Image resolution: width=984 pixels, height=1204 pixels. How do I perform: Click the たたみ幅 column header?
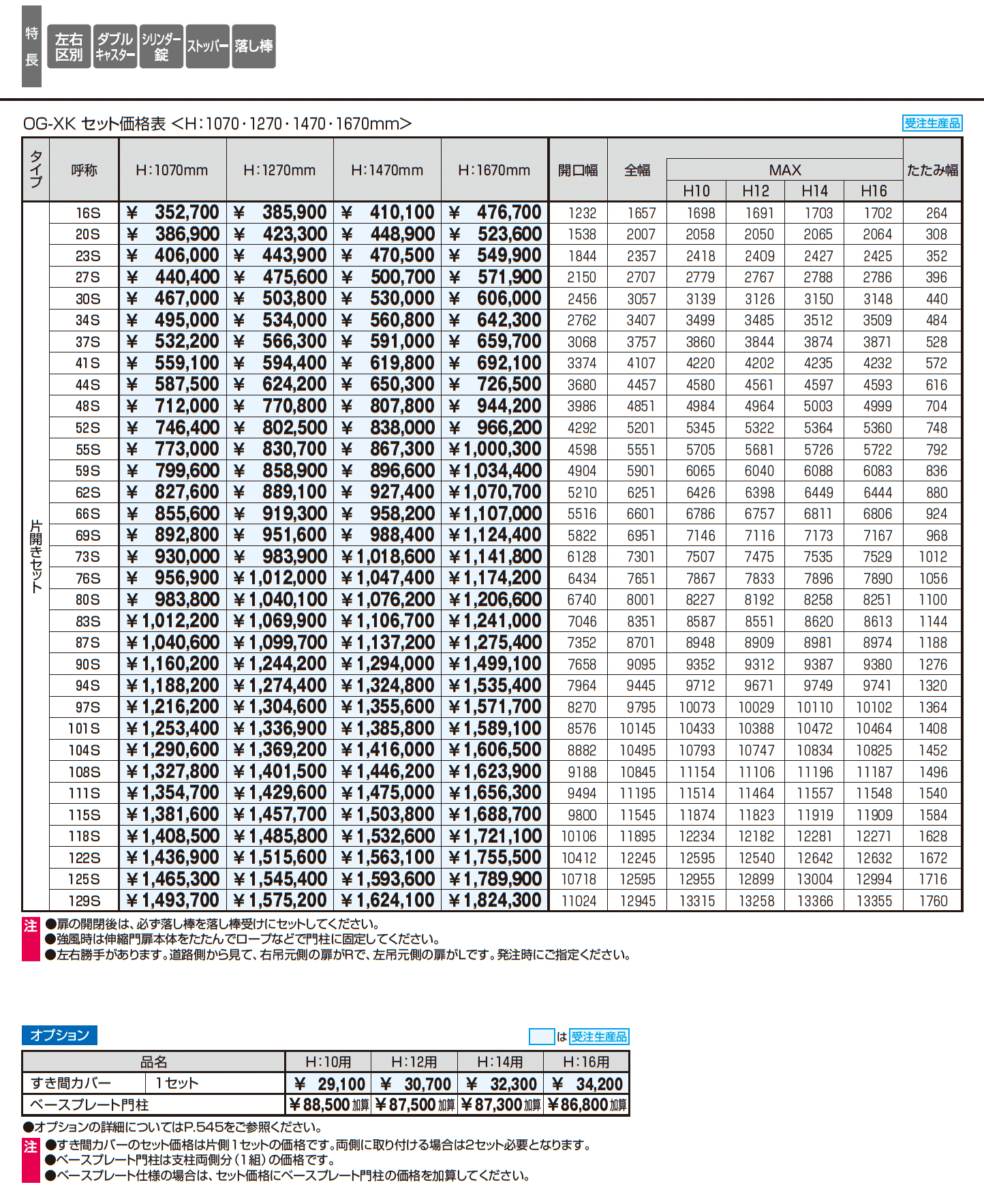click(932, 170)
